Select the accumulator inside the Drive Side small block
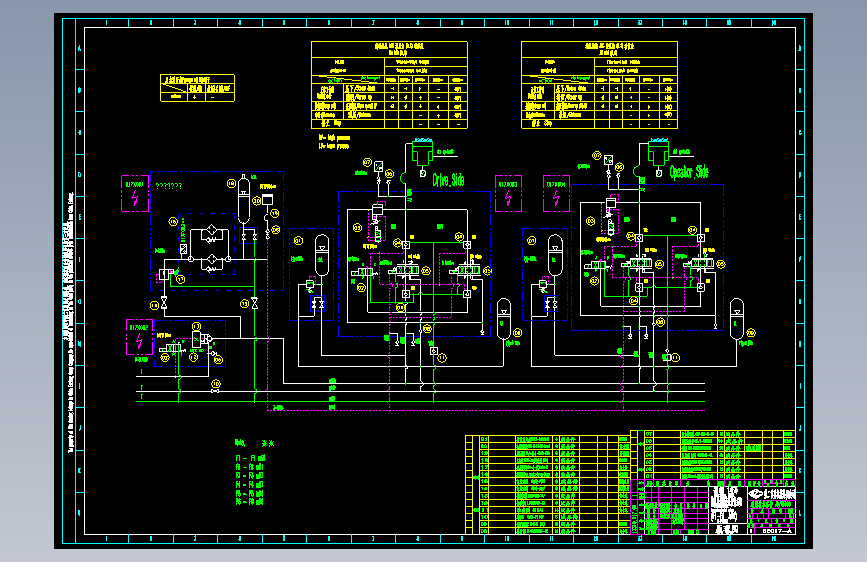 321,255
